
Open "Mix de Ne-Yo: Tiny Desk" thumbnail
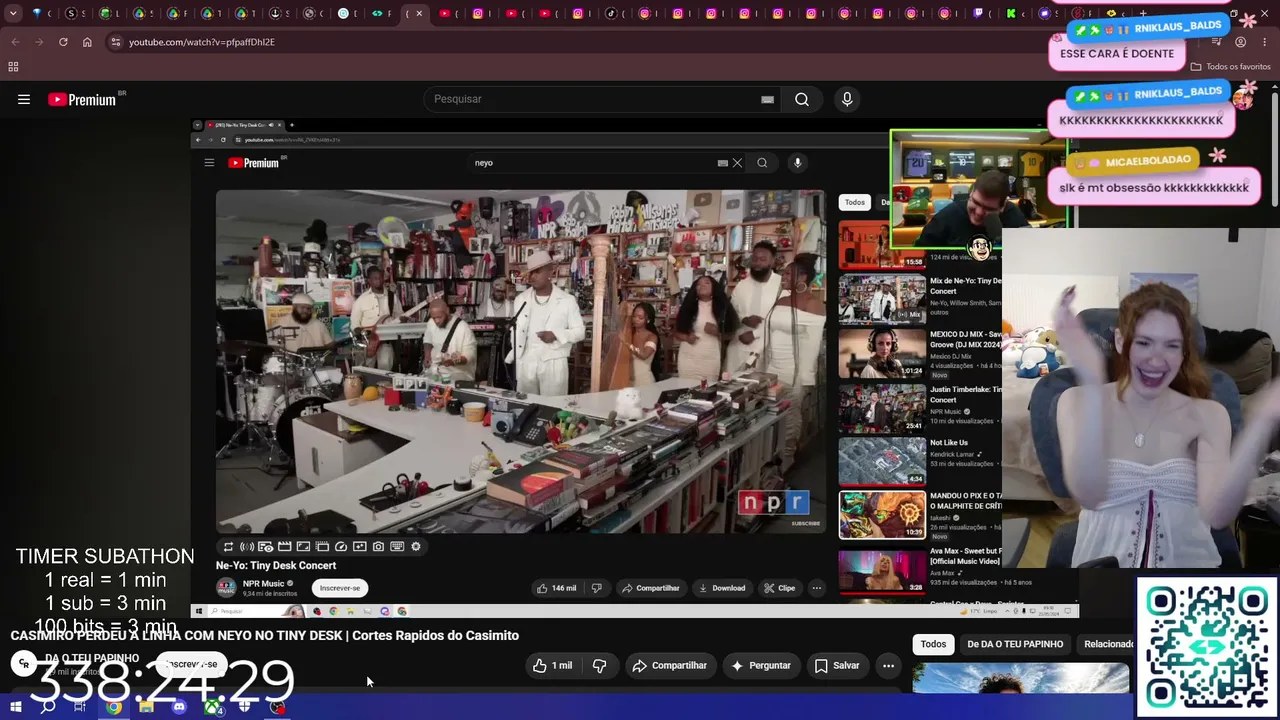pos(882,298)
